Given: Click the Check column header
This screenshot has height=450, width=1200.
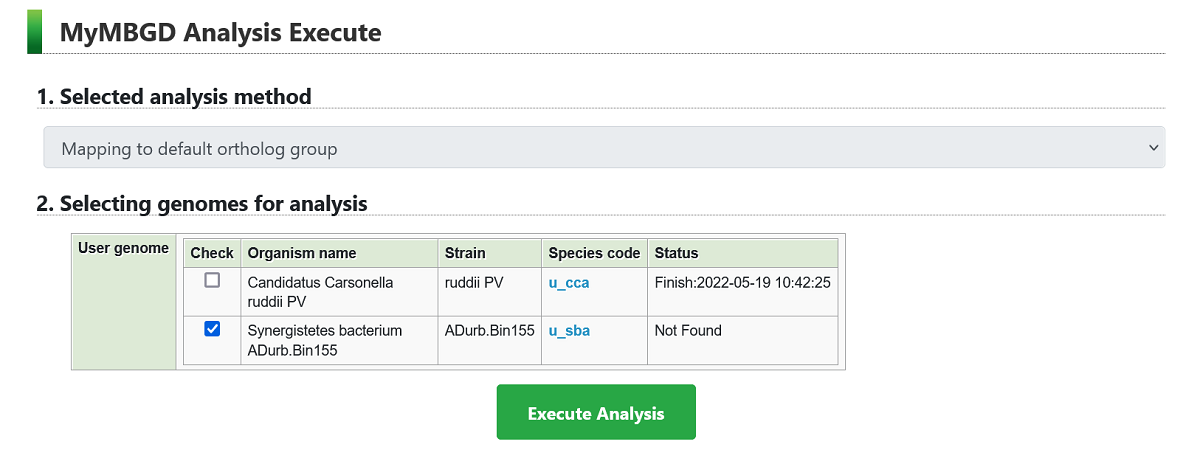Looking at the screenshot, I should coord(212,253).
